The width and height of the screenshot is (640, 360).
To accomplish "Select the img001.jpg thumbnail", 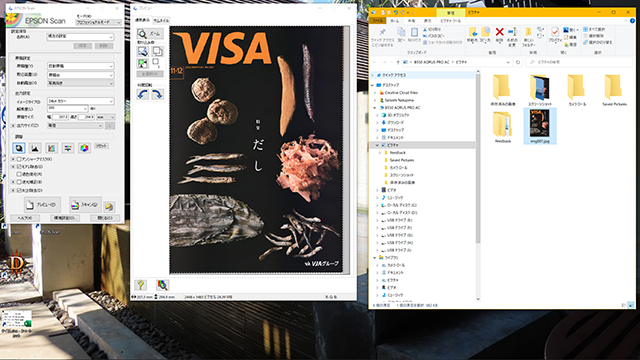I will (x=540, y=126).
